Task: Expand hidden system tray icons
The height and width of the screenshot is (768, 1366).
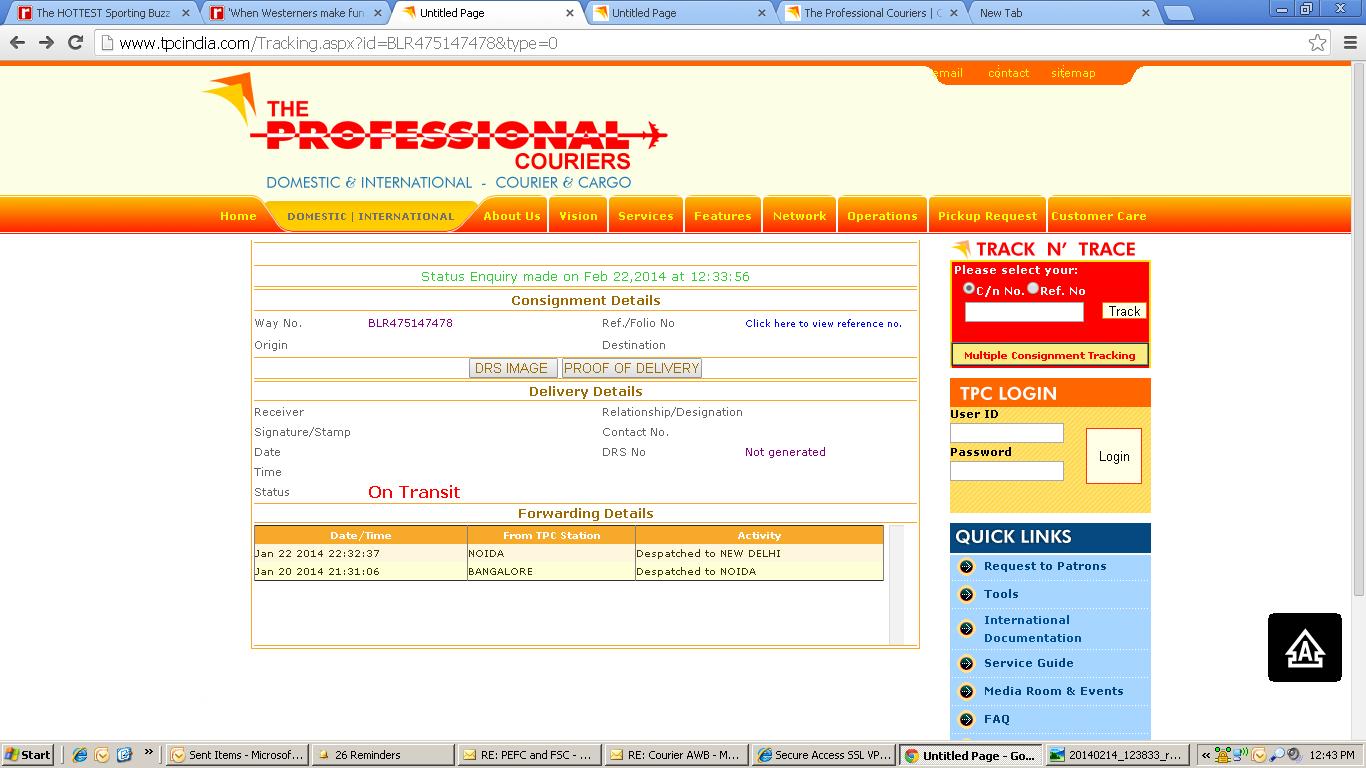Action: click(1206, 755)
